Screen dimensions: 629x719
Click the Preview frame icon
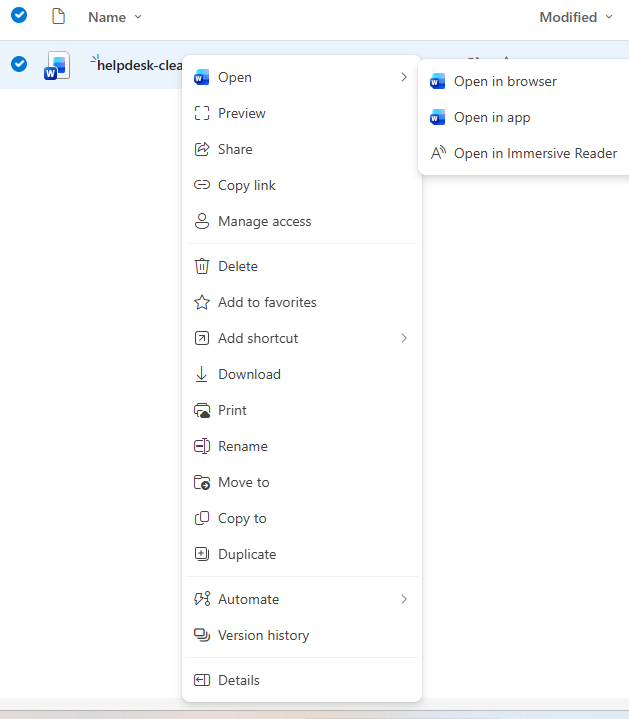tap(202, 113)
